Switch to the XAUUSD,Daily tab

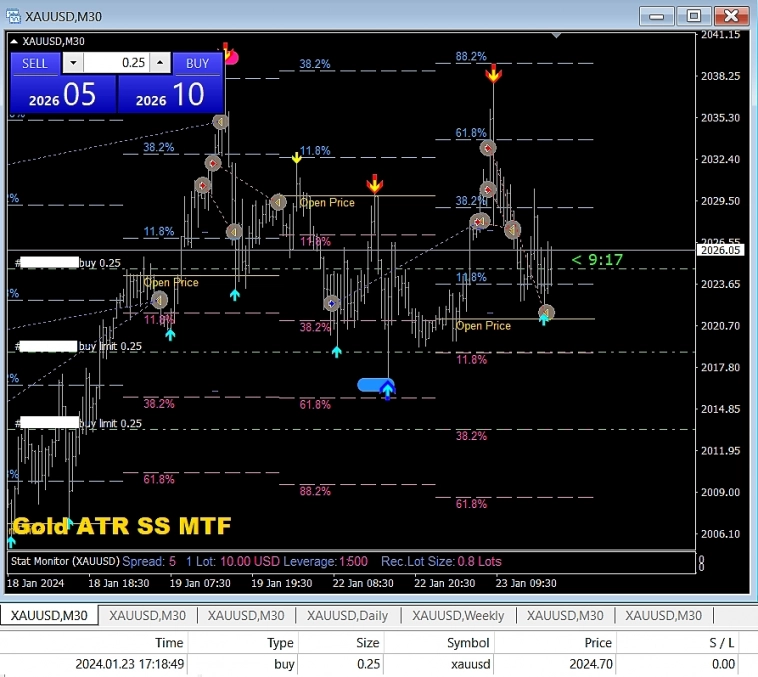347,615
